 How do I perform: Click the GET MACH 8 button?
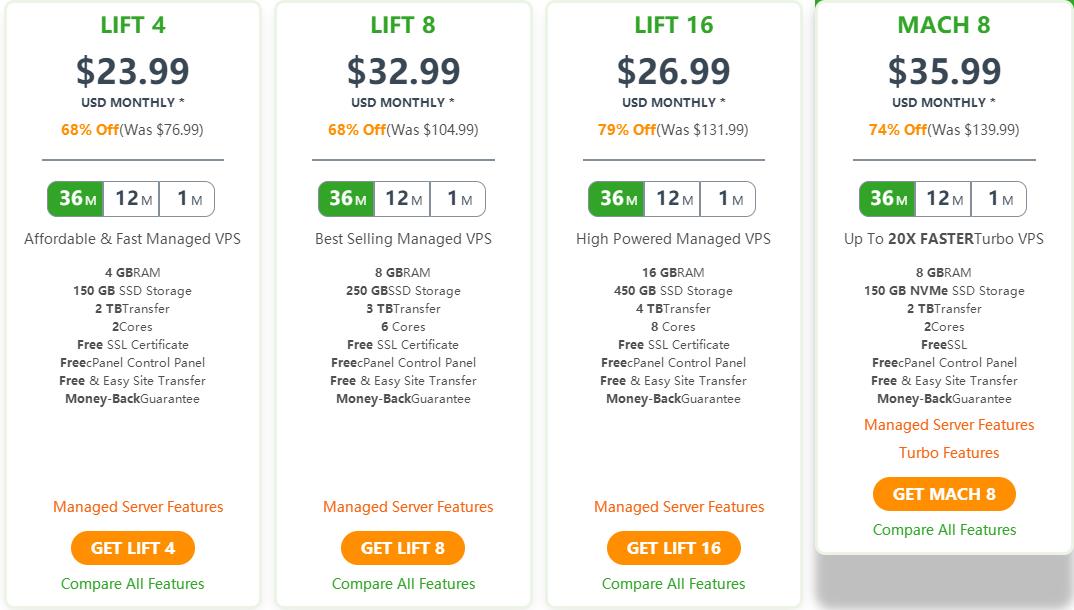point(944,494)
